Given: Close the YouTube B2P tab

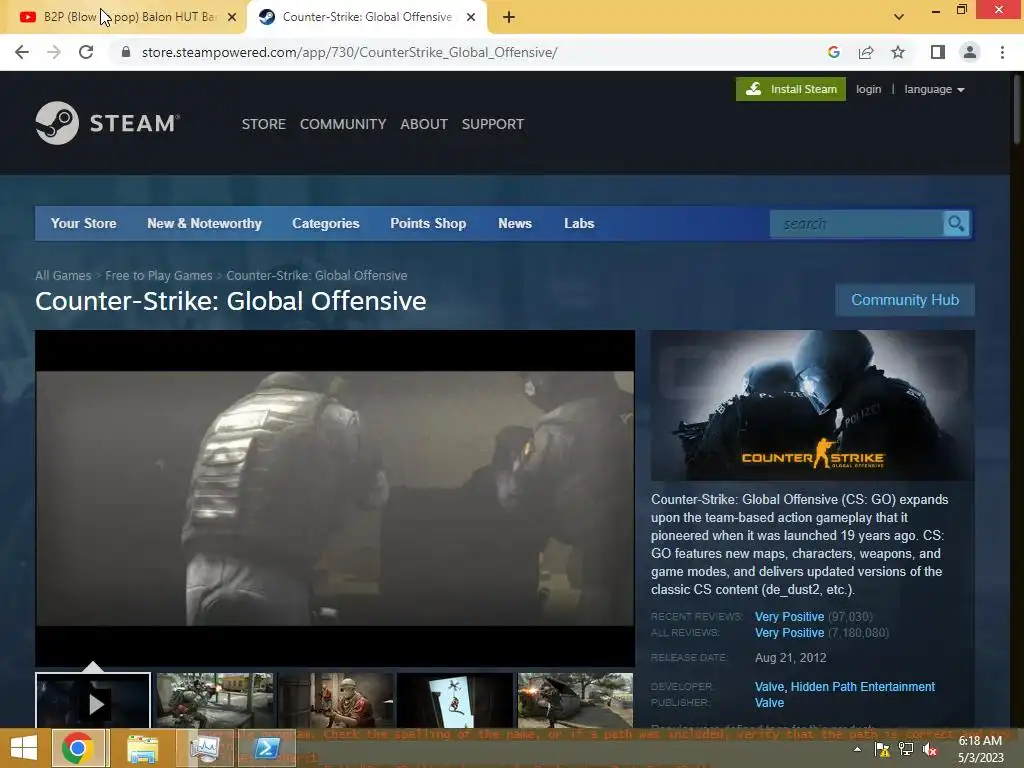Looking at the screenshot, I should pos(232,18).
